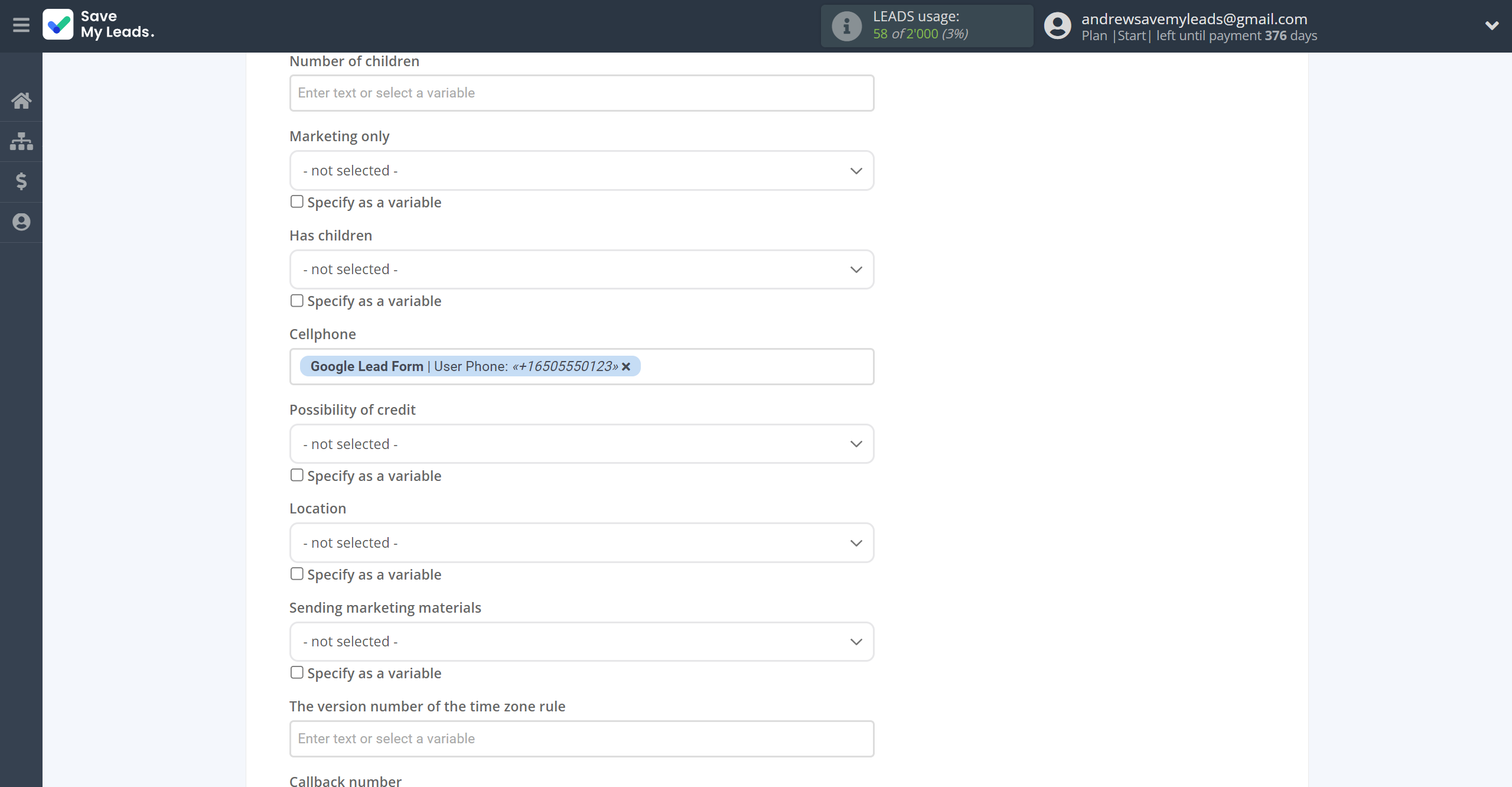Open the Sending marketing materials dropdown
The image size is (1512, 787).
[x=582, y=642]
